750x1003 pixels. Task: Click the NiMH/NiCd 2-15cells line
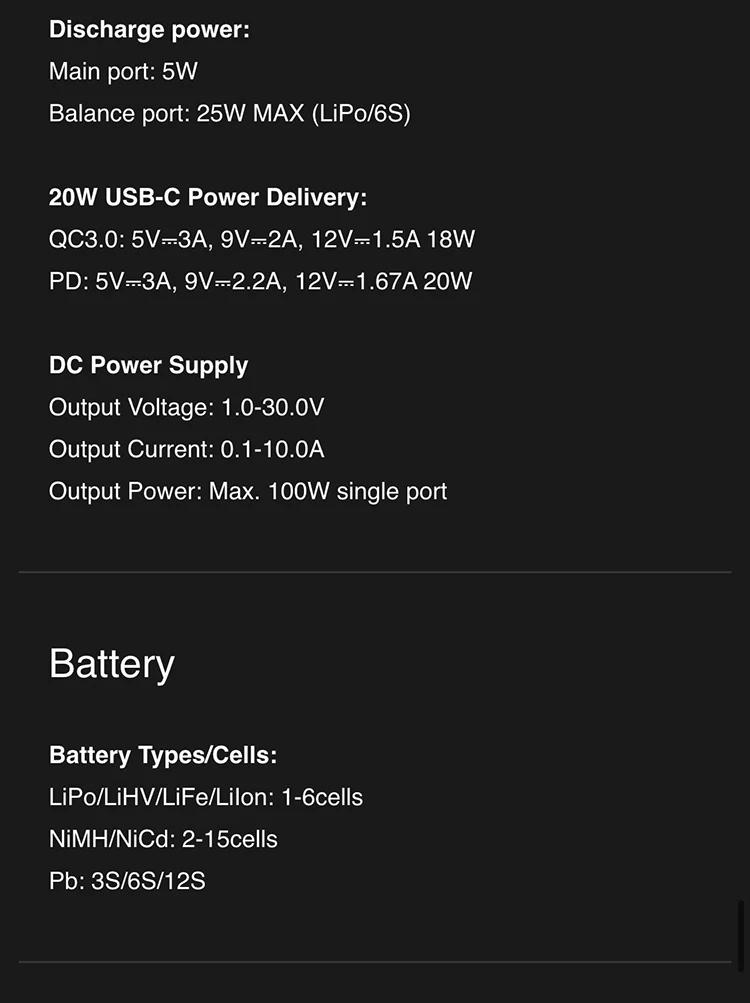(x=163, y=840)
